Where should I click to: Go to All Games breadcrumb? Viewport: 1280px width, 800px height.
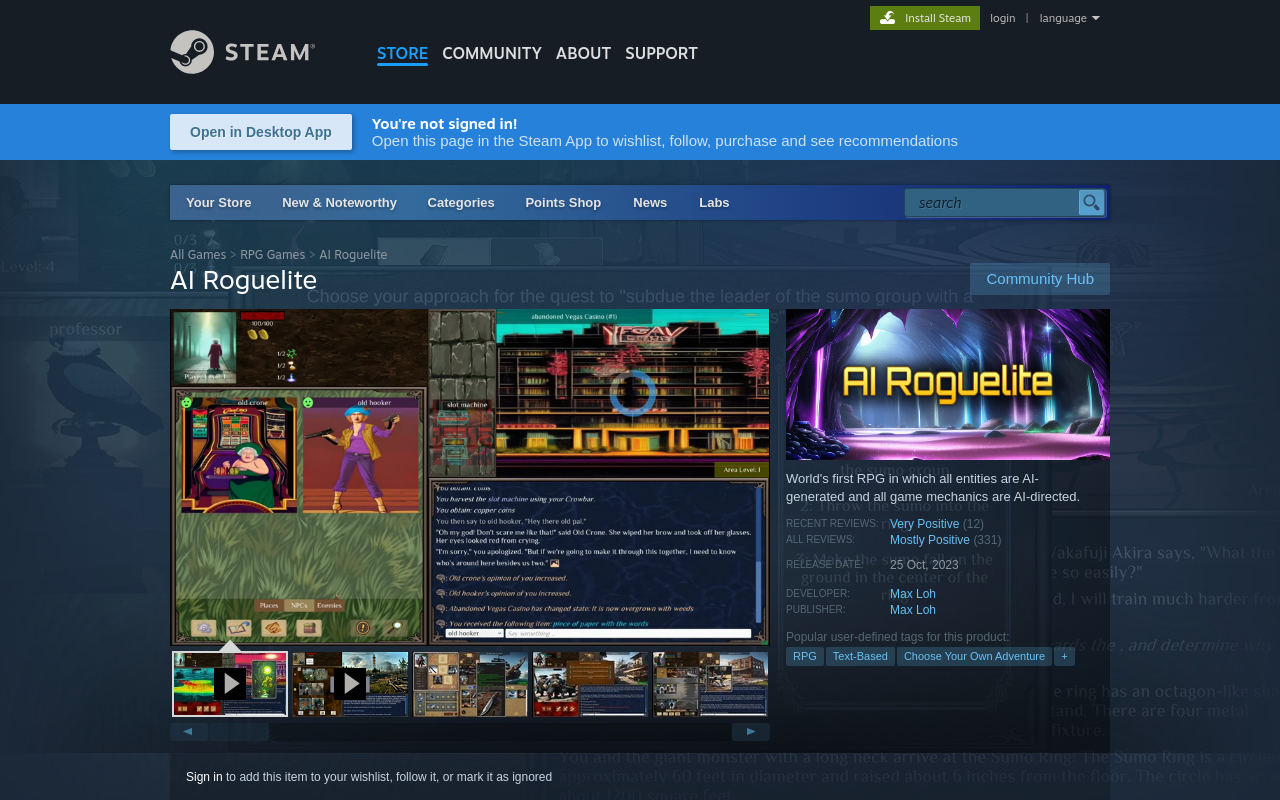point(198,255)
